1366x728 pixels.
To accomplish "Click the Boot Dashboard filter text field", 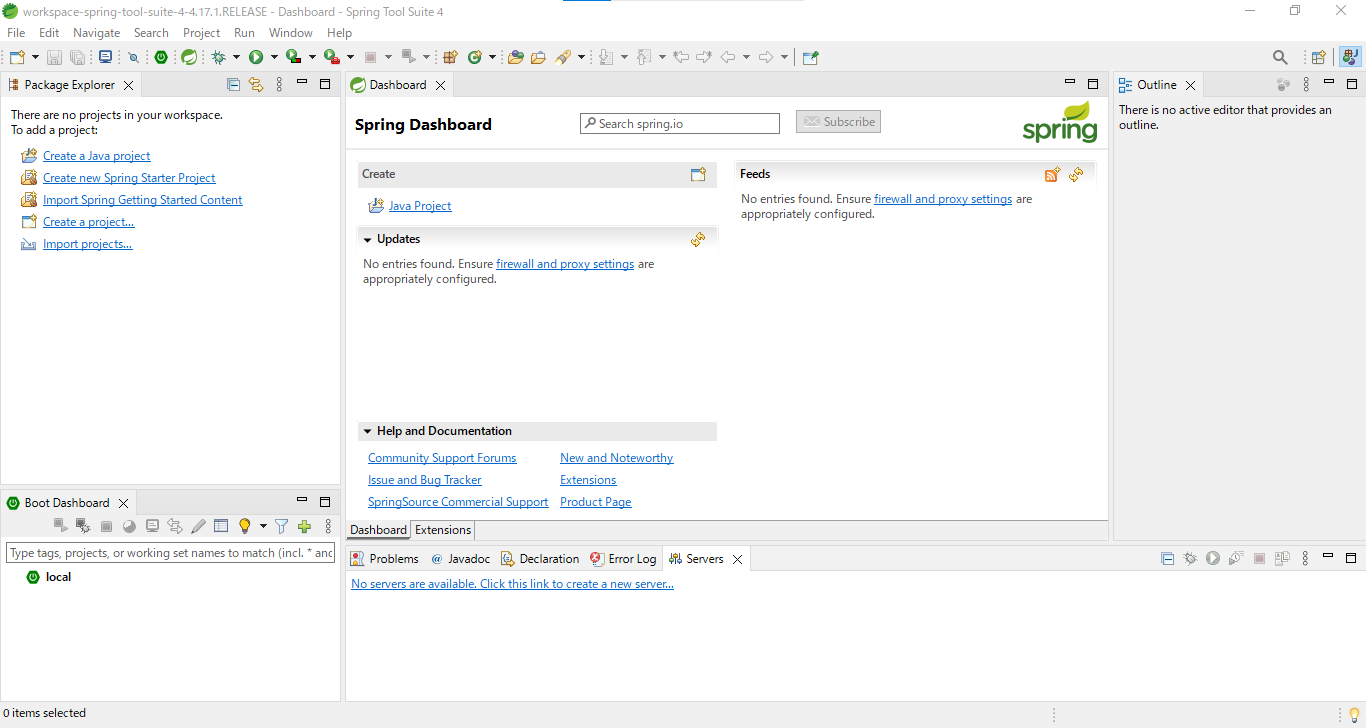I will [x=171, y=553].
